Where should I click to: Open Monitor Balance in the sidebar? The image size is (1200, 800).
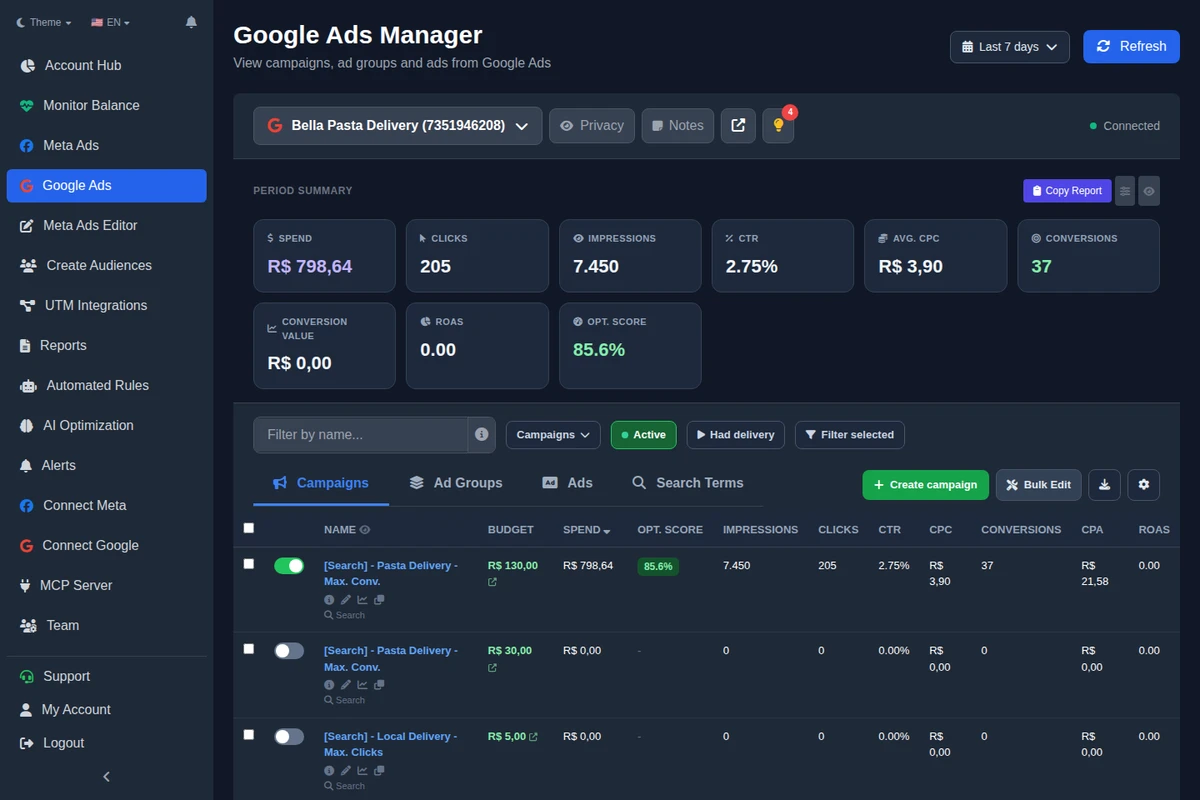click(106, 105)
